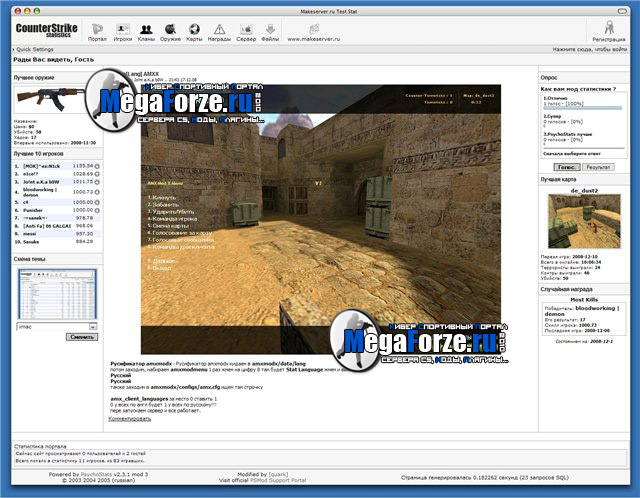Open player [MOK]^ex:N1ck's profile
This screenshot has height=498, width=640.
[x=42, y=167]
